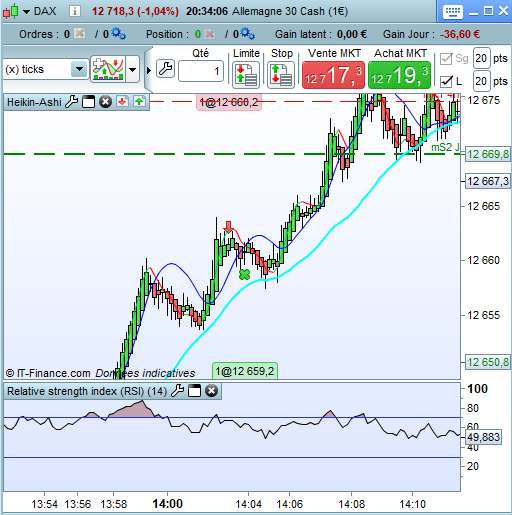Image resolution: width=512 pixels, height=515 pixels.
Task: Open order settings gears next to Ordres
Action: (x=118, y=34)
